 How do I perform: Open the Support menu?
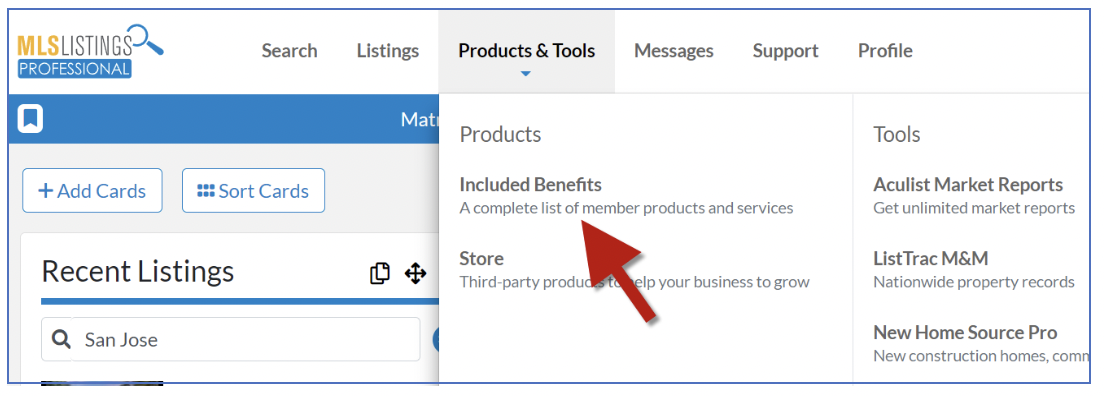click(x=786, y=51)
